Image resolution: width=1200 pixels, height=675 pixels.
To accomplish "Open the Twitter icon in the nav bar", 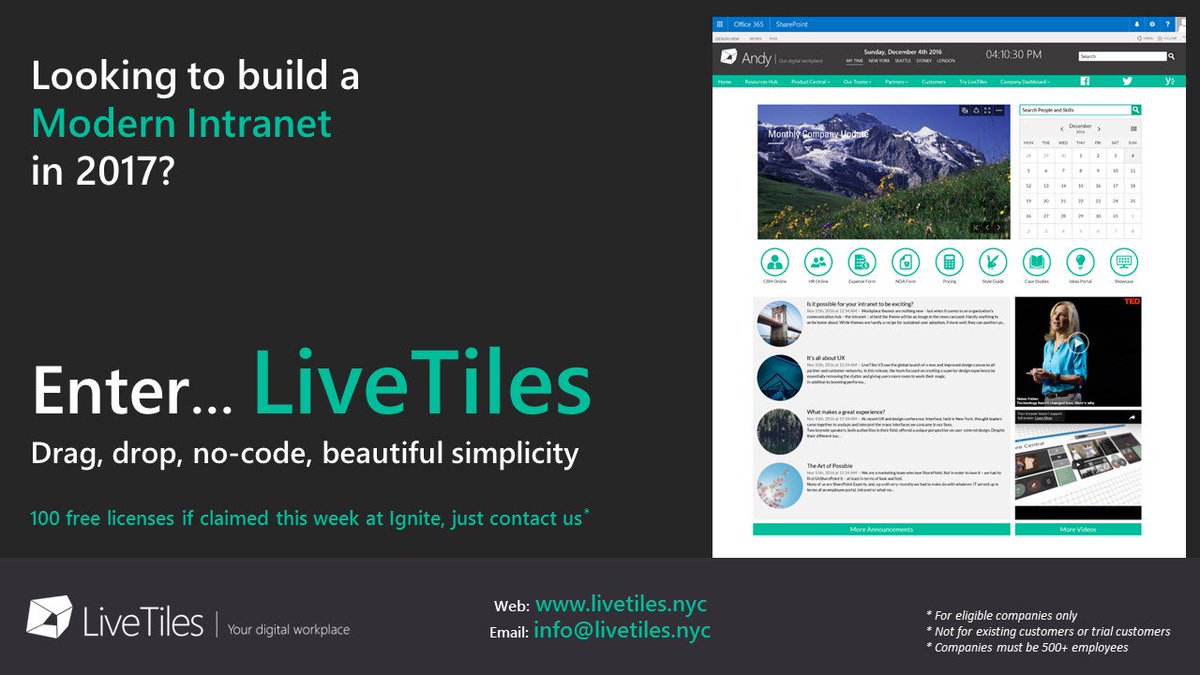I will click(1127, 81).
